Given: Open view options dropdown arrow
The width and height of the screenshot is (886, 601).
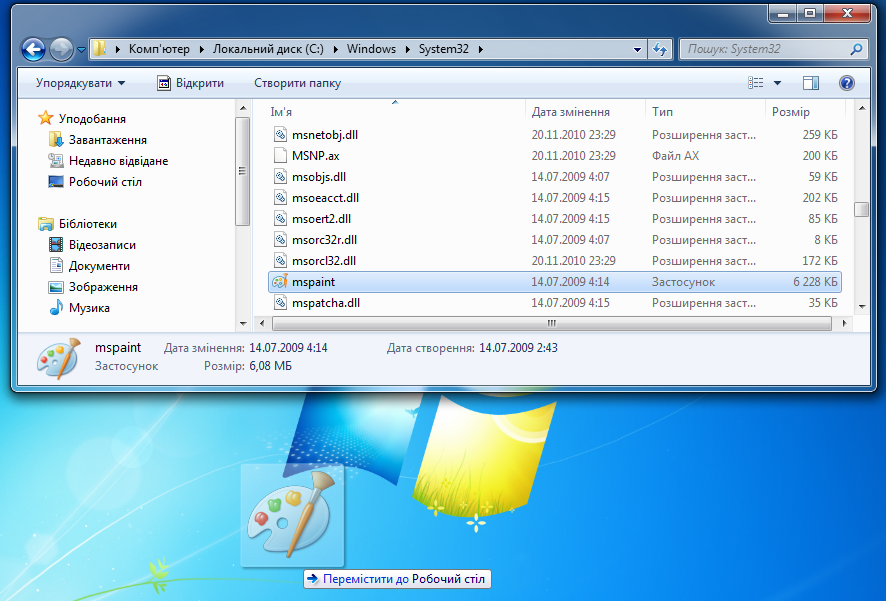Looking at the screenshot, I should 778,83.
